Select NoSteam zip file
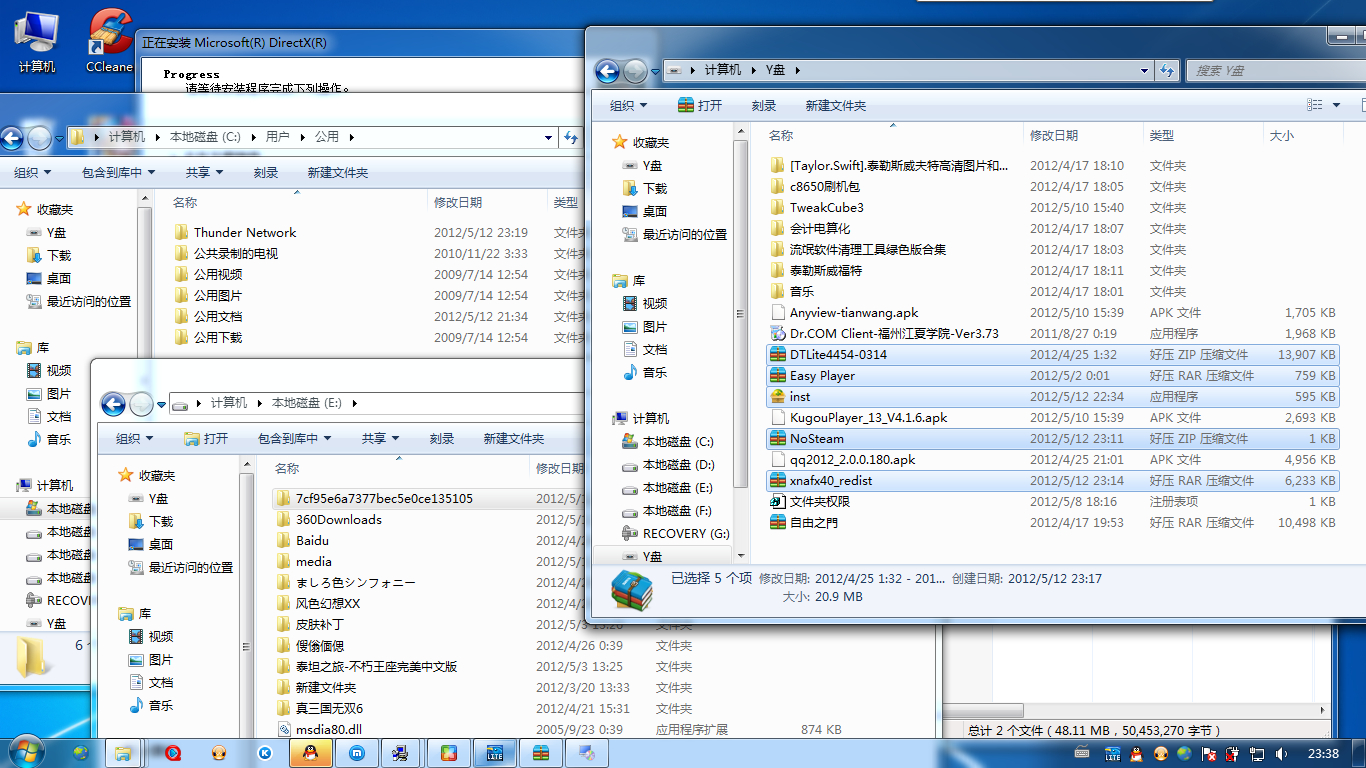The width and height of the screenshot is (1366, 768). (x=1052, y=438)
